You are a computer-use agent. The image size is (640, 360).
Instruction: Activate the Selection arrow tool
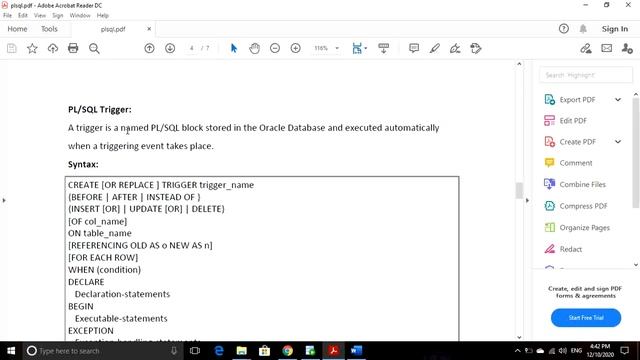(x=234, y=48)
